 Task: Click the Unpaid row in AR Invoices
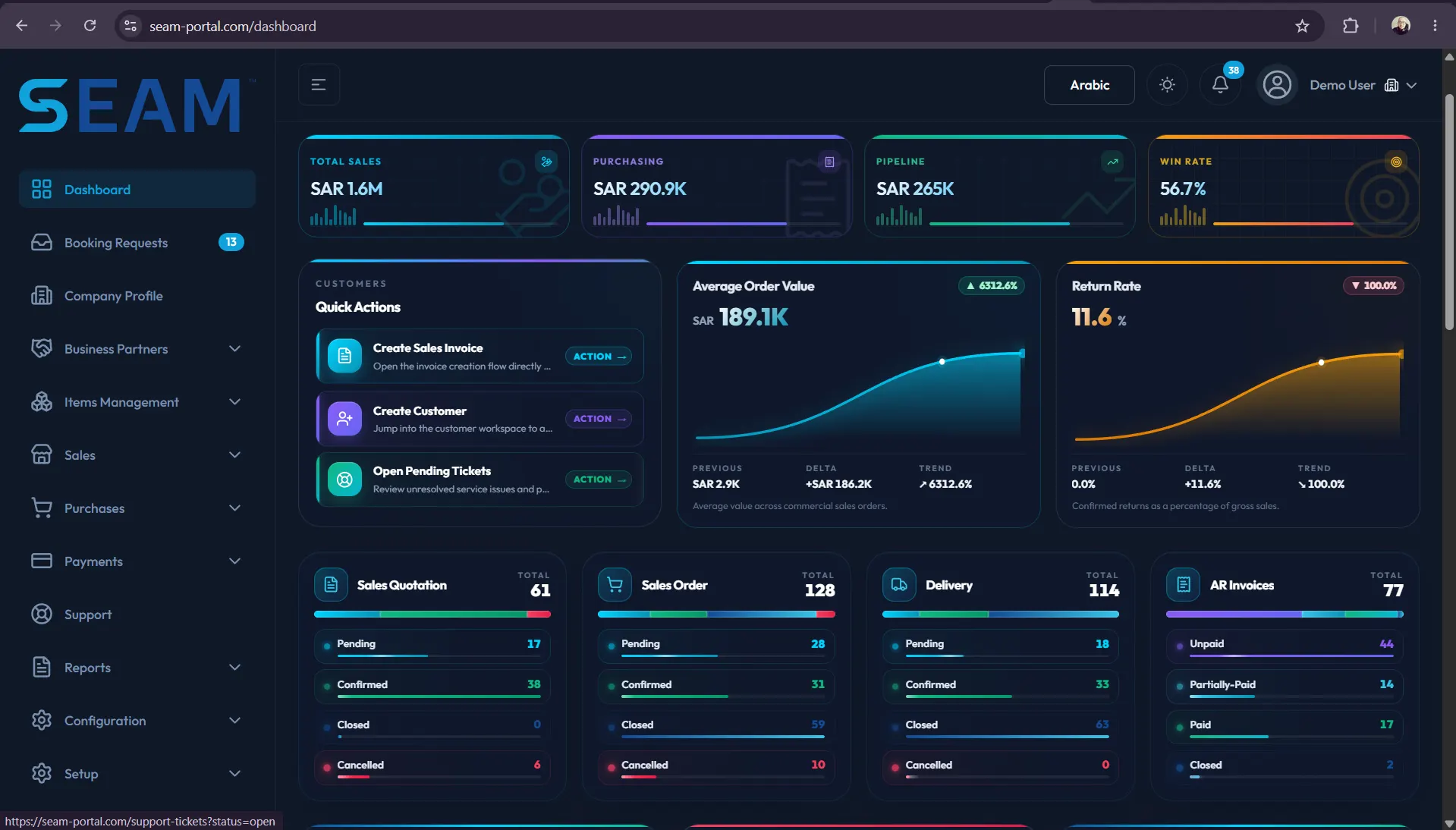(1285, 646)
